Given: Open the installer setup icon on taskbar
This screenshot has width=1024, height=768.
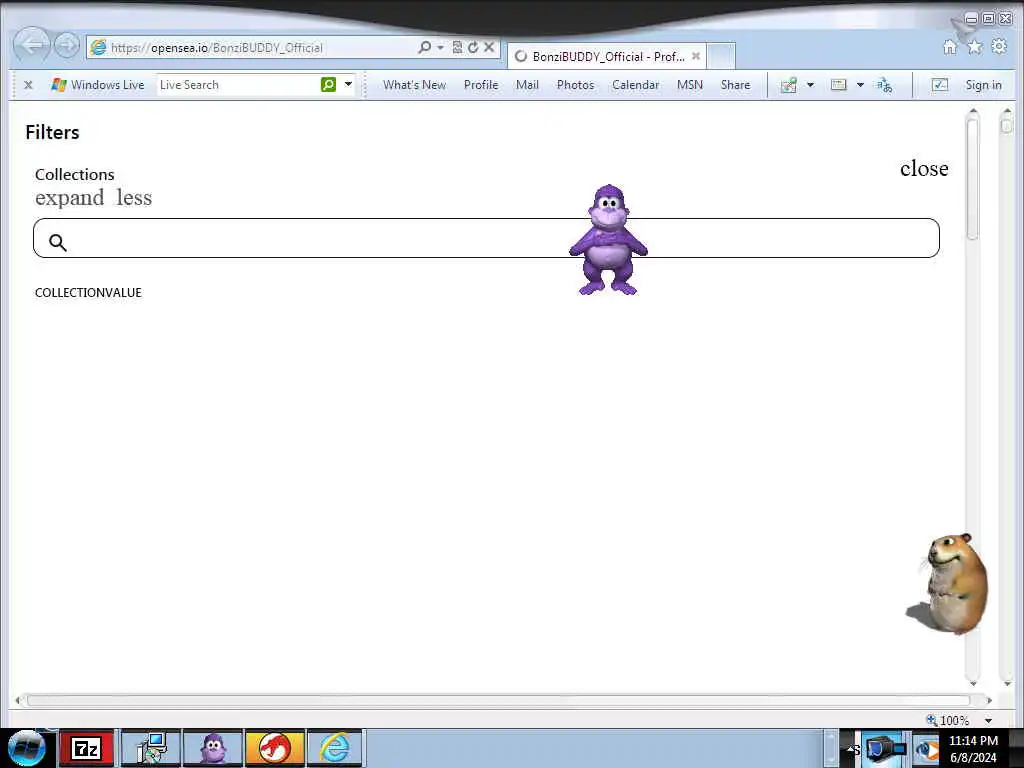Looking at the screenshot, I should [x=151, y=748].
